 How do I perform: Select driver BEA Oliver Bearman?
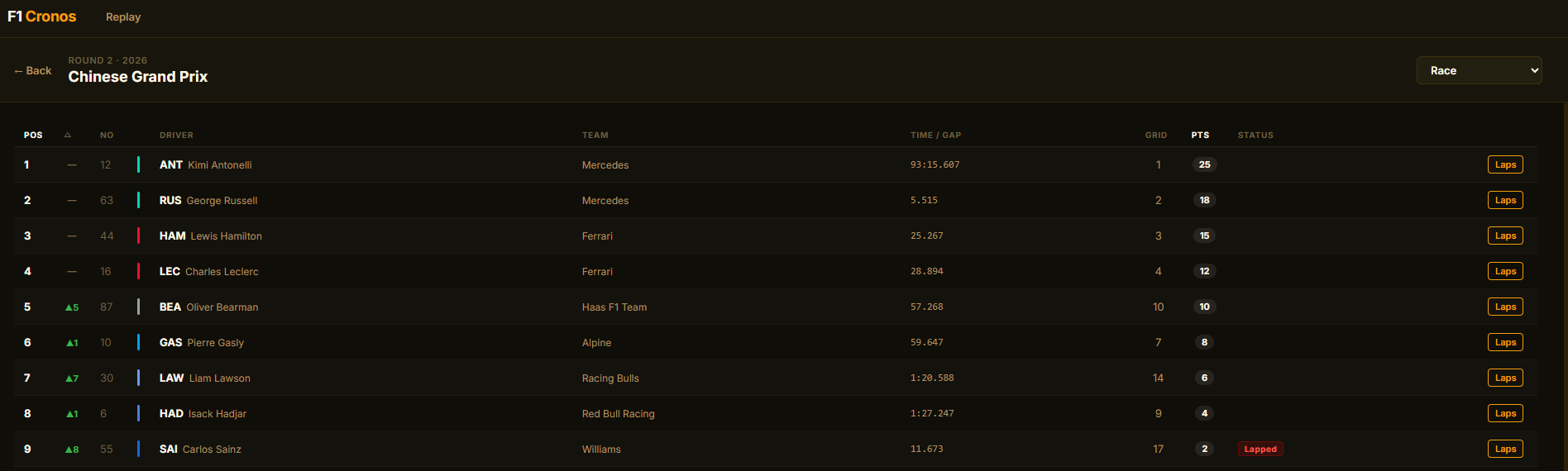pyautogui.click(x=209, y=307)
